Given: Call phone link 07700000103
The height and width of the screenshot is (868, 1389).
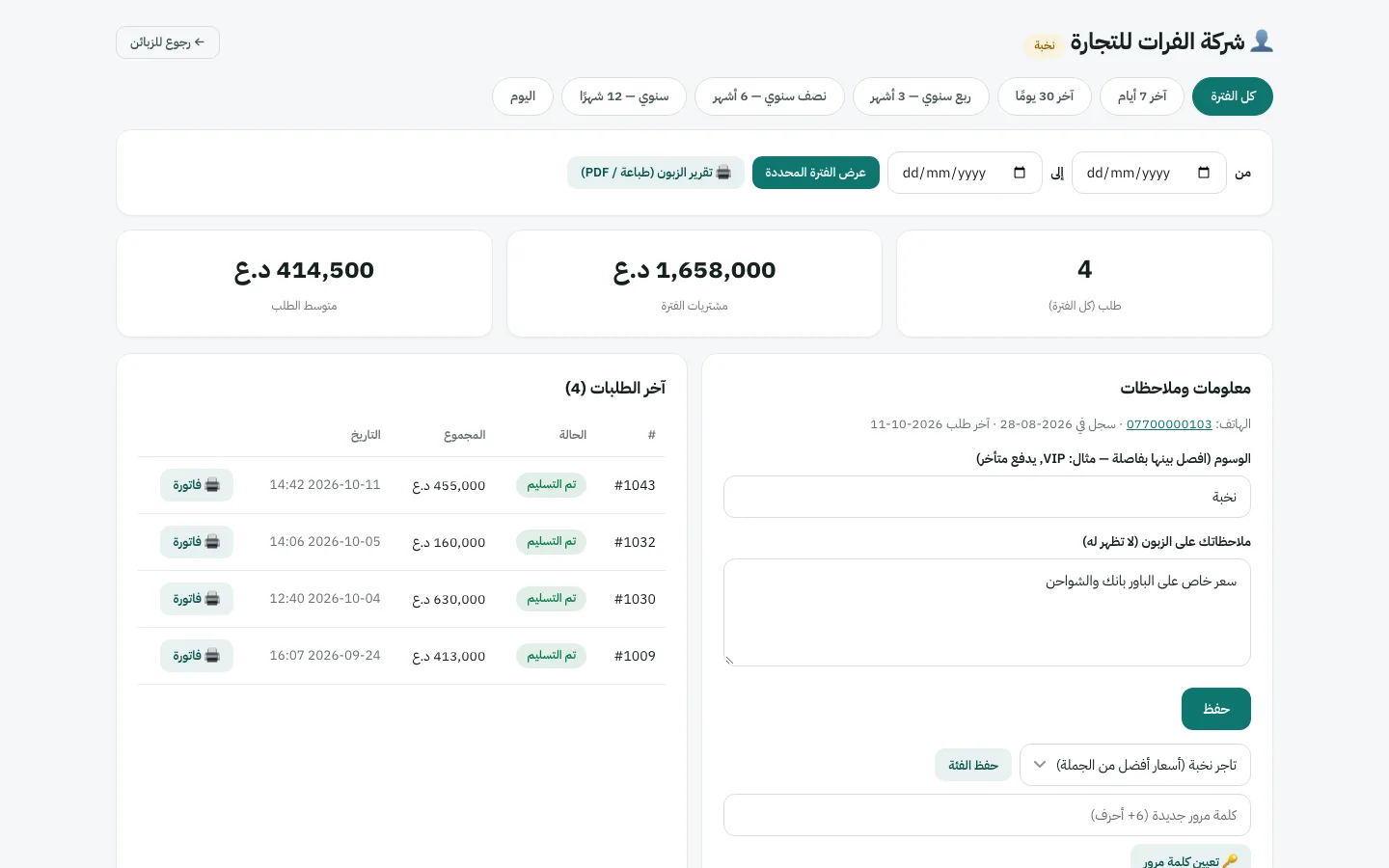Looking at the screenshot, I should click(x=1169, y=424).
